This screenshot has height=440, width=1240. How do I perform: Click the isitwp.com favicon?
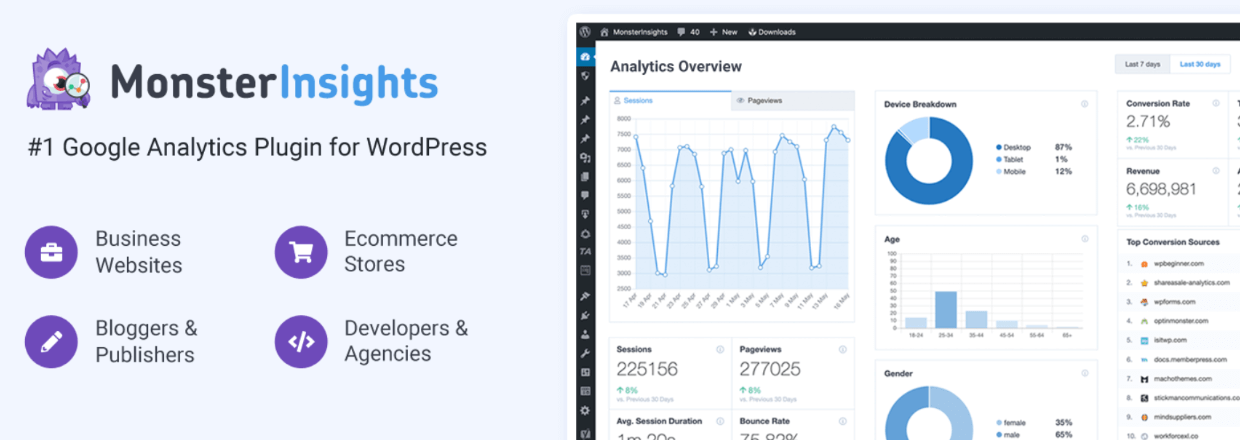click(1144, 341)
